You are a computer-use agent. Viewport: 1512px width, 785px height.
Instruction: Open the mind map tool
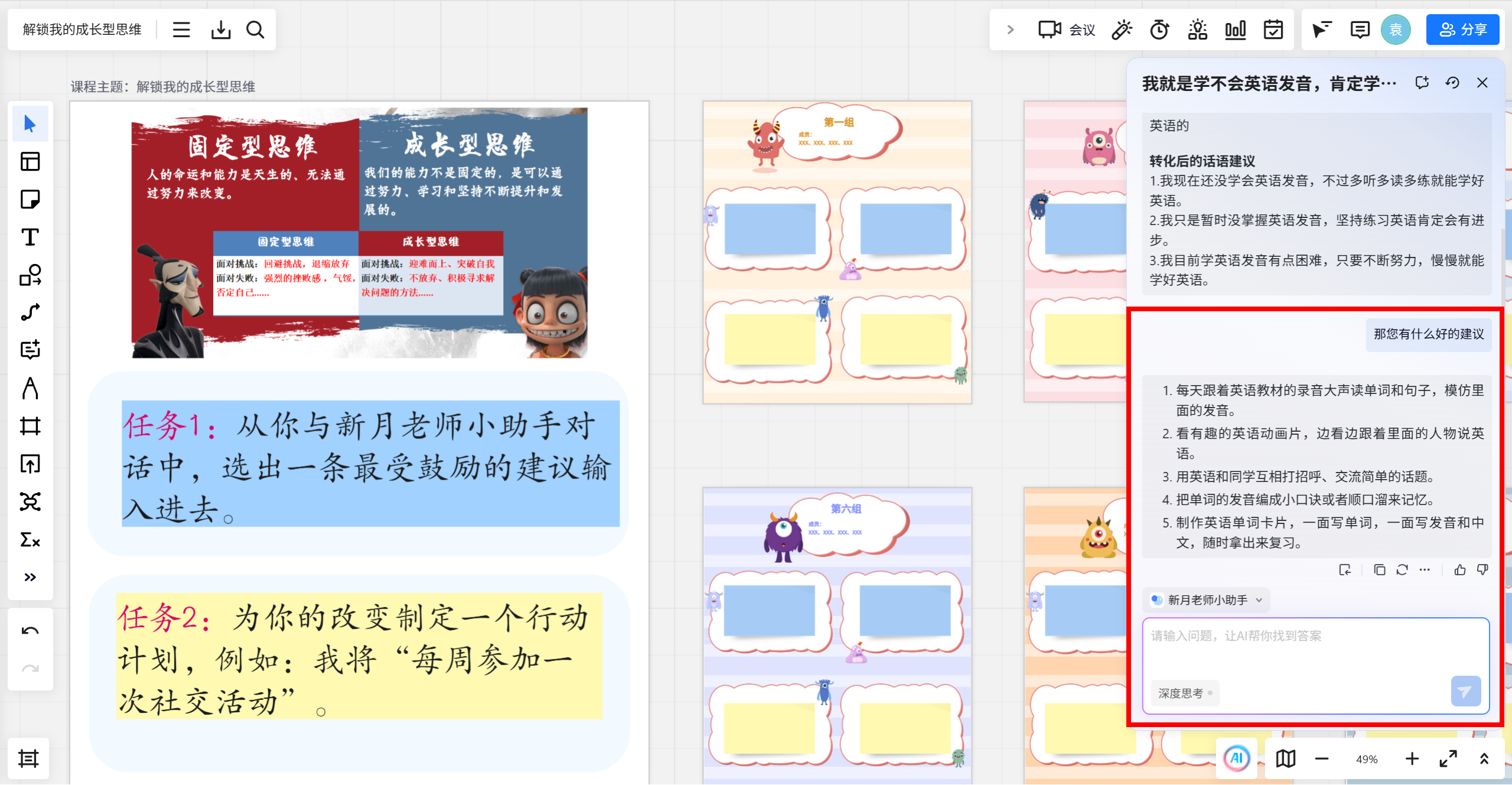point(30,501)
